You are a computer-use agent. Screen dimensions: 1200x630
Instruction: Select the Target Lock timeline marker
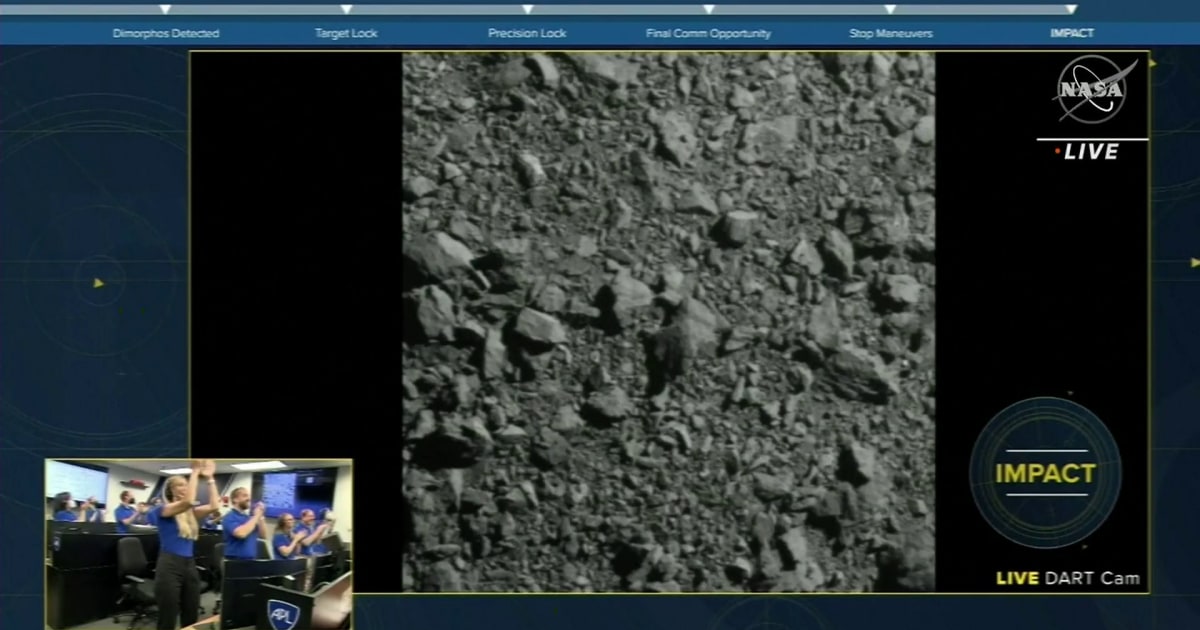[x=347, y=8]
